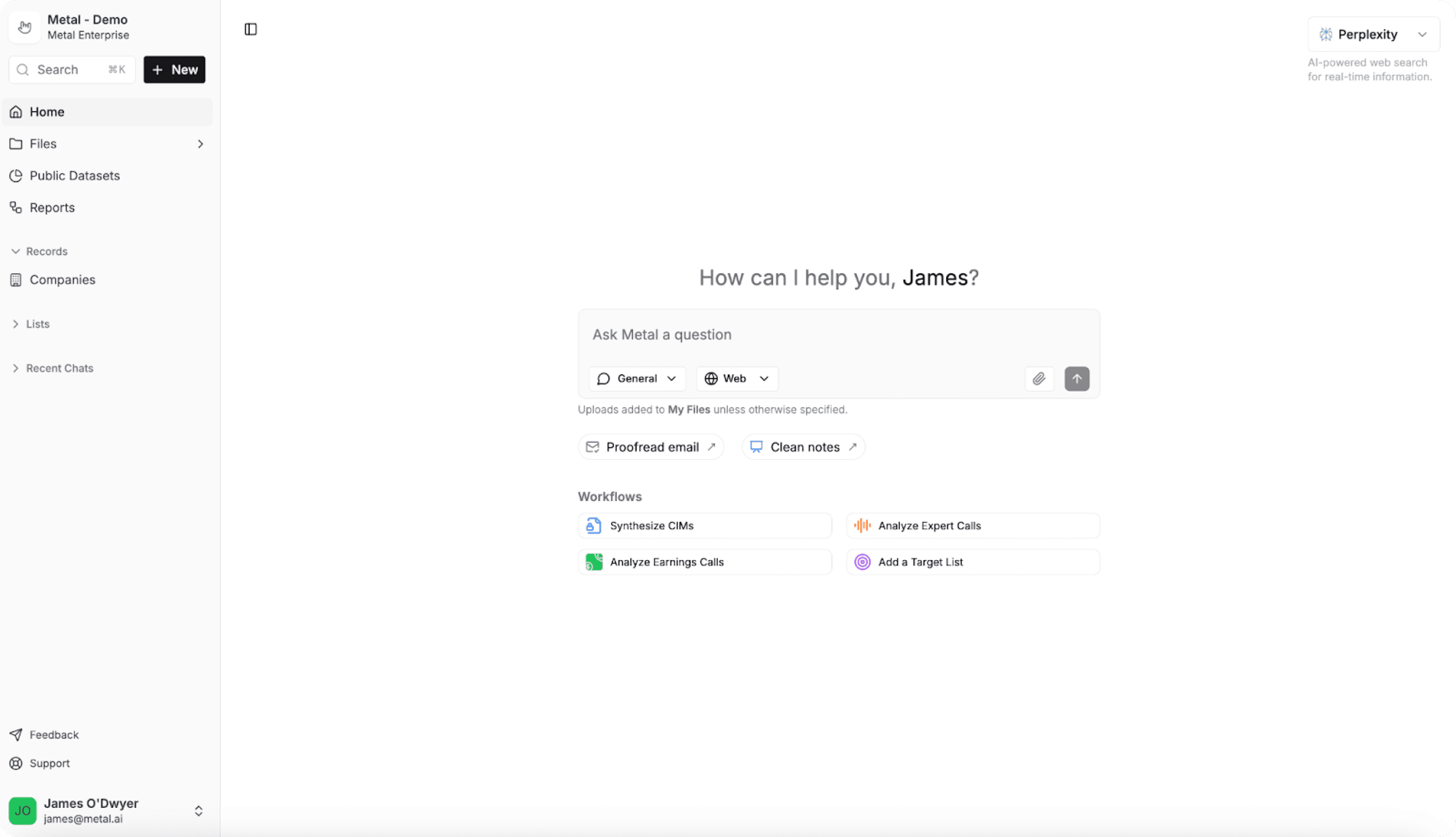Click the Metal - Demo workspace name
Viewport: 1456px width, 837px height.
point(87,19)
